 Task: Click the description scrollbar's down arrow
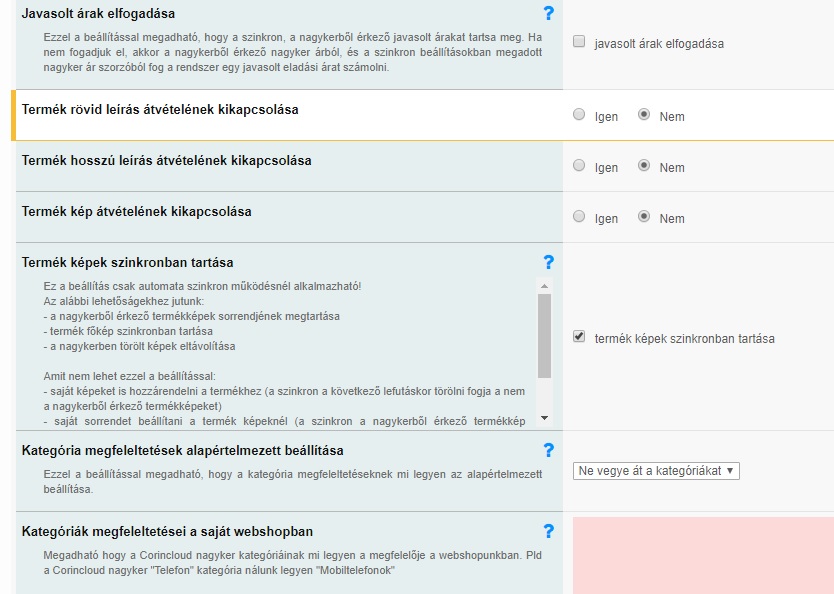coord(544,418)
